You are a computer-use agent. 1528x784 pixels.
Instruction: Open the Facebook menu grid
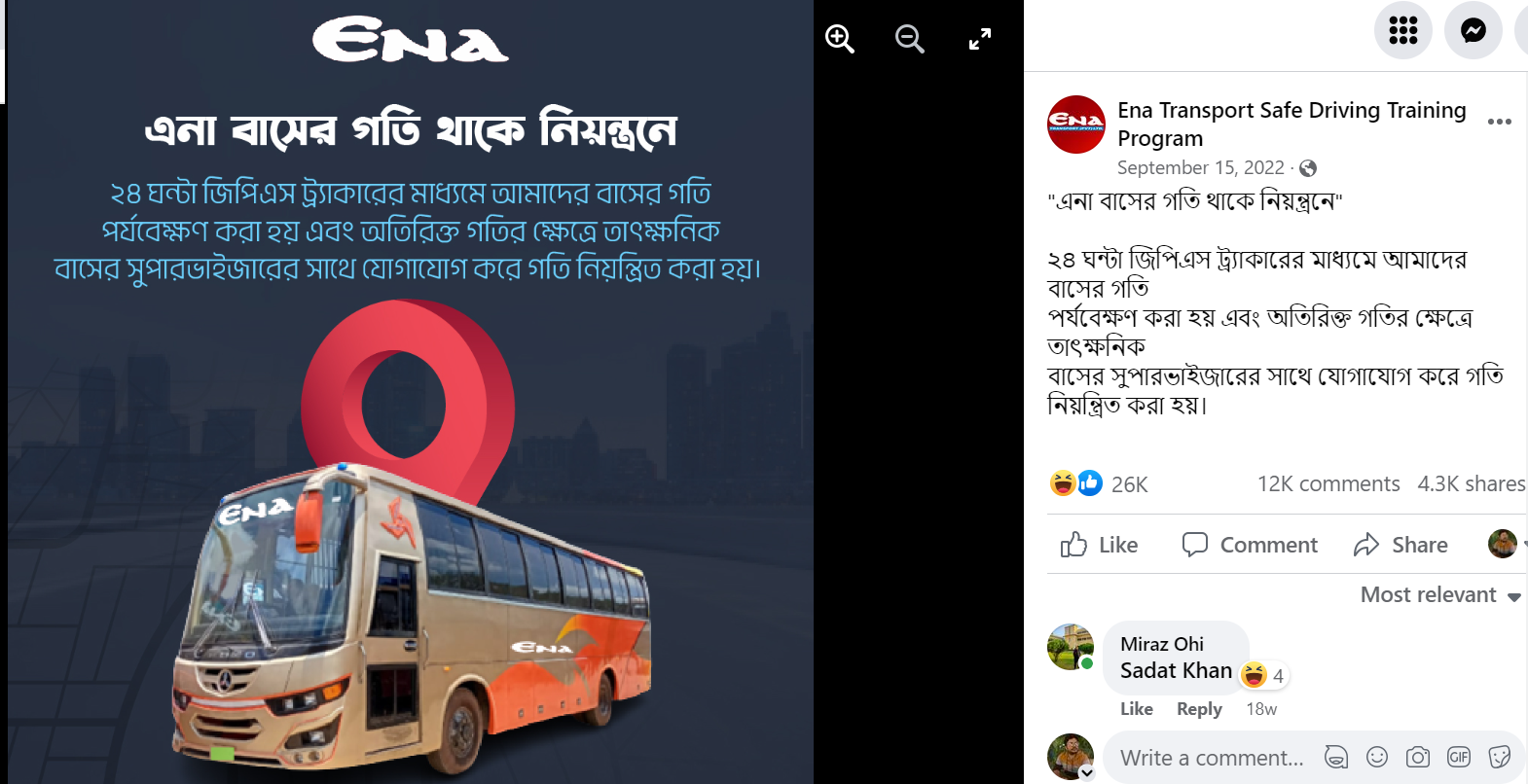[1402, 30]
